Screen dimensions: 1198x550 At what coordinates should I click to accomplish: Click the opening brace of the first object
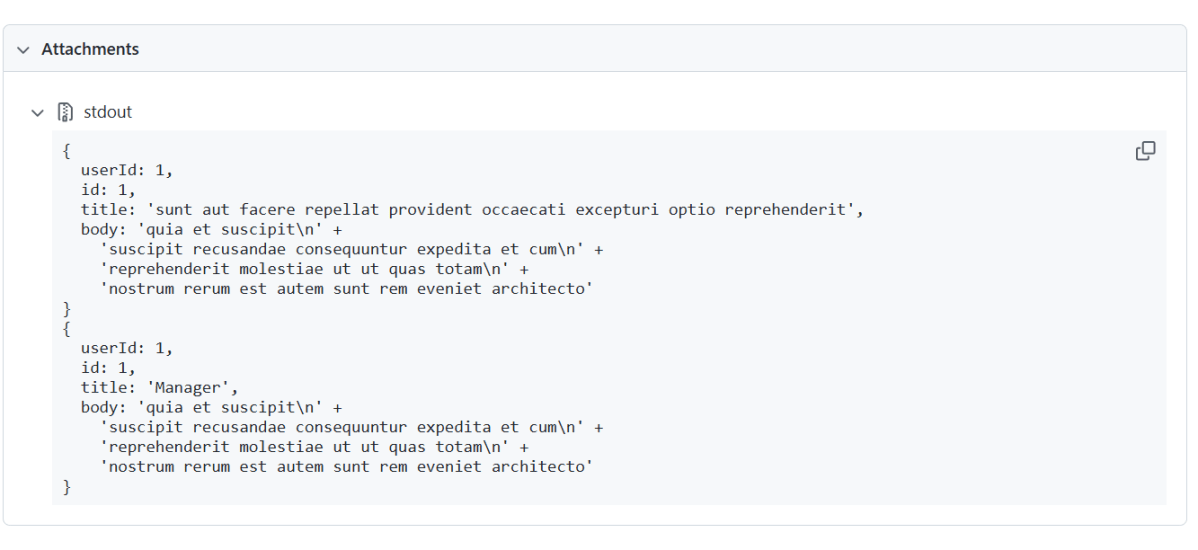[66, 151]
